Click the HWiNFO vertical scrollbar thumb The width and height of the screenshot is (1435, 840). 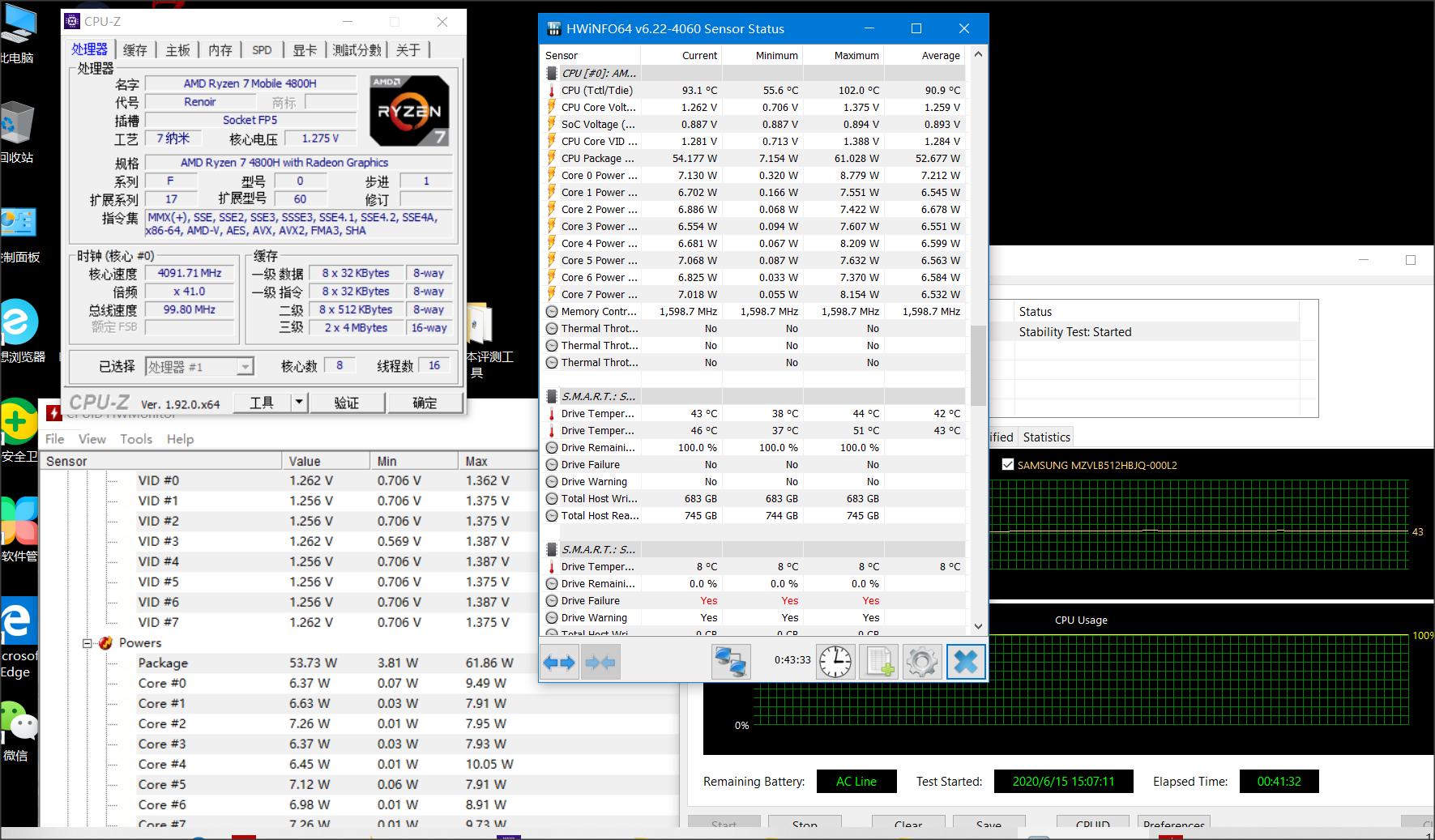(978, 365)
